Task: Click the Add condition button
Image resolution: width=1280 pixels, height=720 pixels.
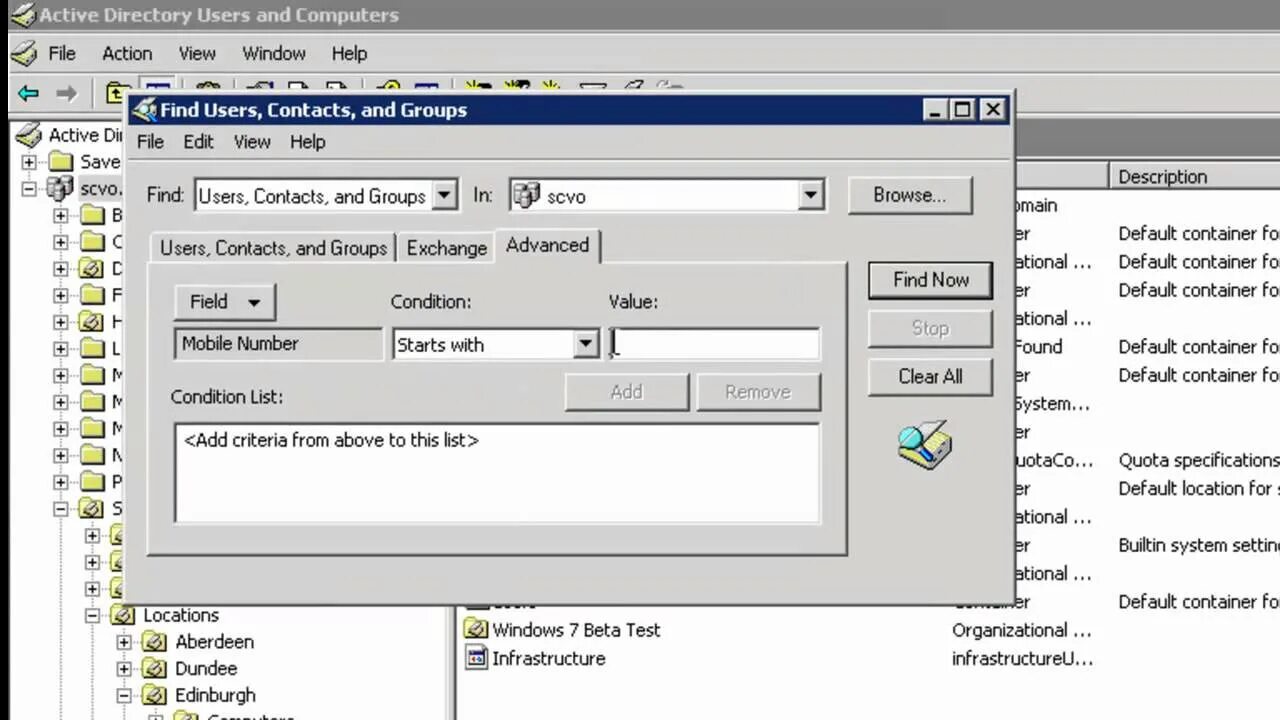Action: tap(626, 391)
